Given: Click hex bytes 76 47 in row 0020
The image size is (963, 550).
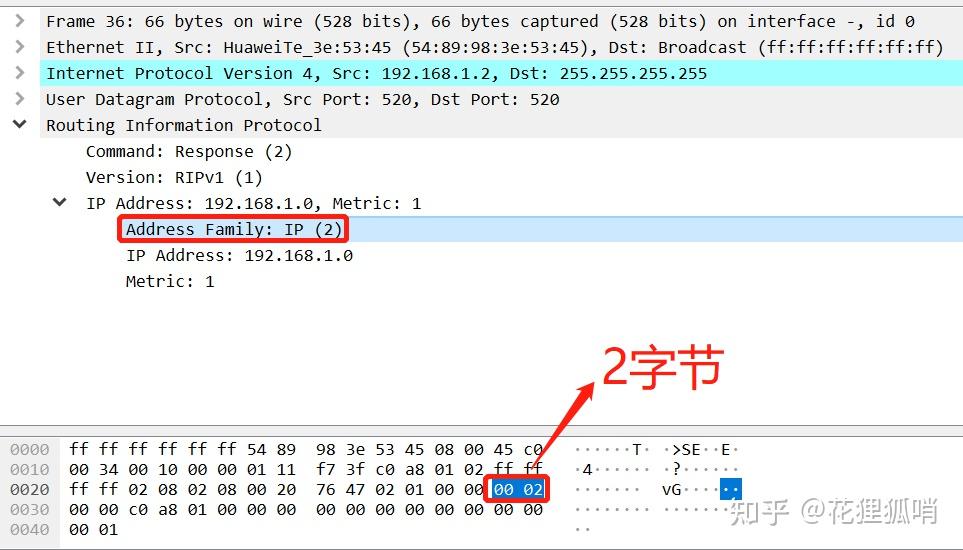Looking at the screenshot, I should tap(340, 489).
